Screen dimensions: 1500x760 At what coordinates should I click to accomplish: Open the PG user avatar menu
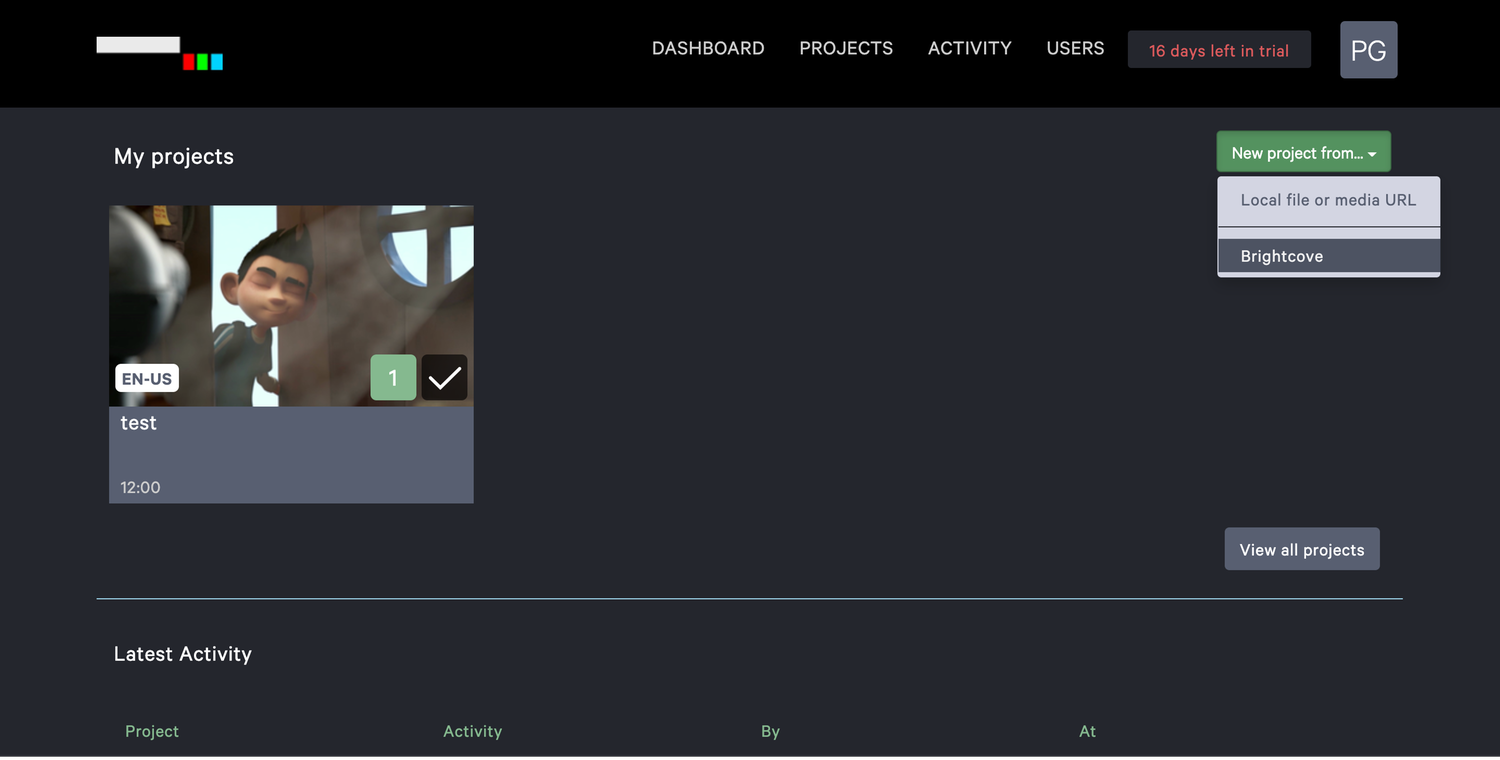1368,50
